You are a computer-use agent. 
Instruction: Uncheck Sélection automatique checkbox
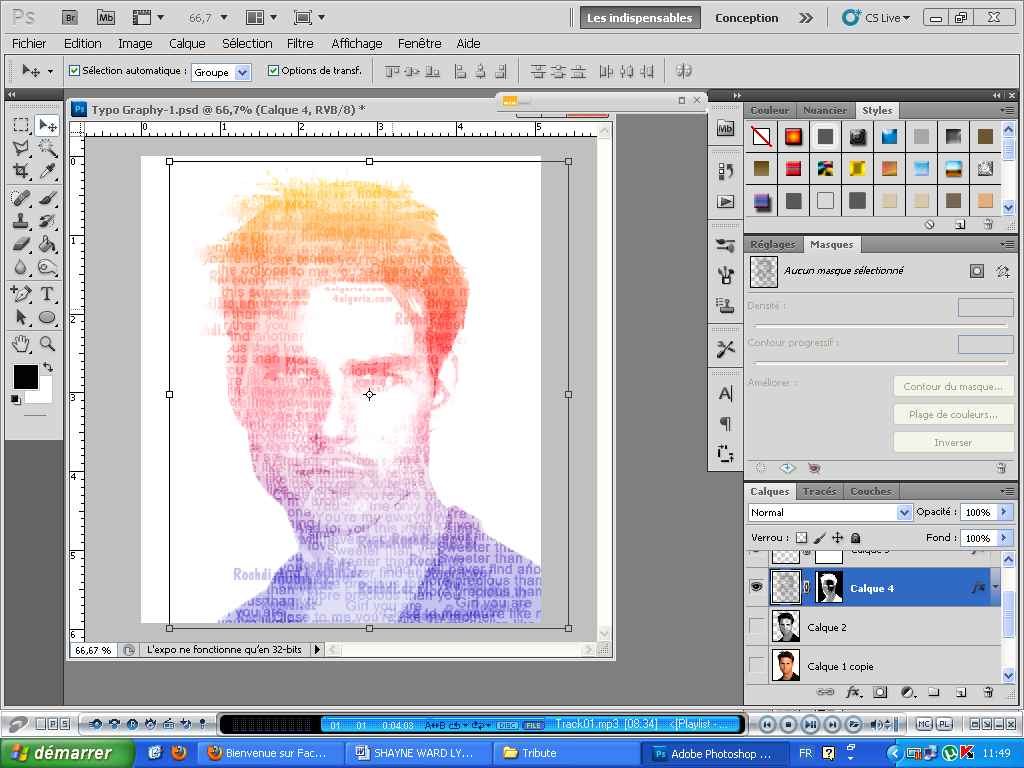click(74, 71)
